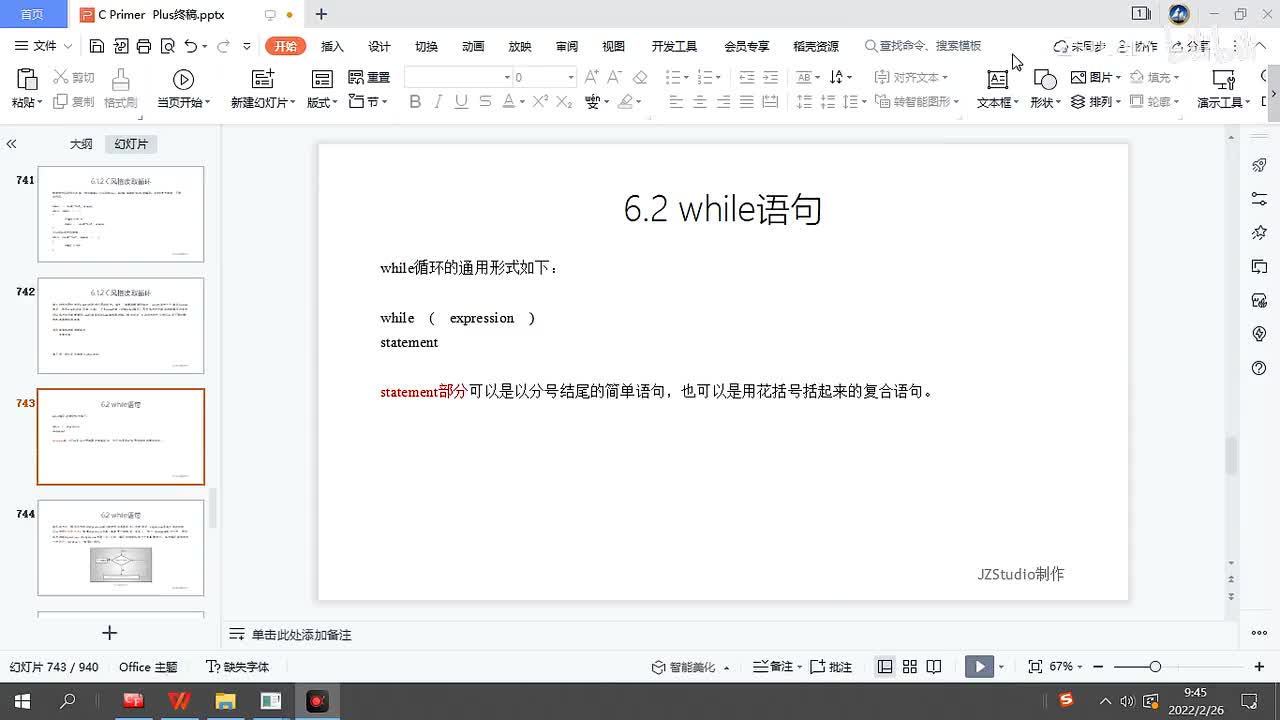Switch to the 设计 (Design) tab
Image resolution: width=1280 pixels, height=720 pixels.
(379, 46)
